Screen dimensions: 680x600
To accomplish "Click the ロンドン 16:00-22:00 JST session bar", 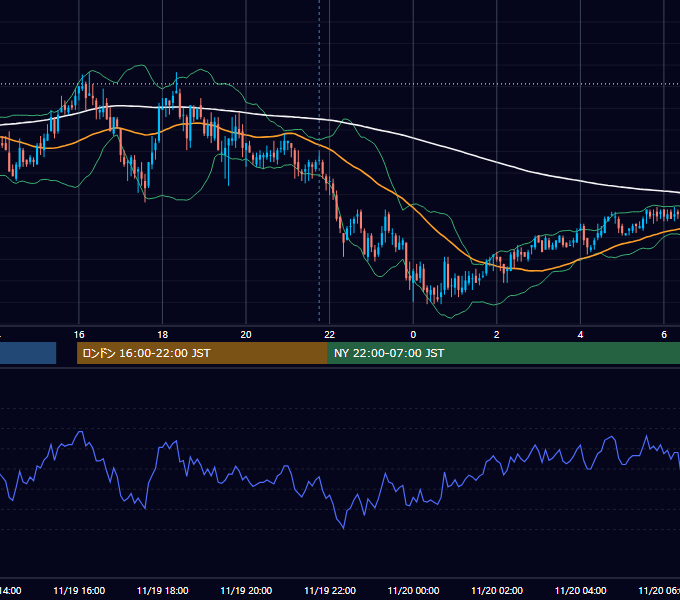I will coord(202,353).
